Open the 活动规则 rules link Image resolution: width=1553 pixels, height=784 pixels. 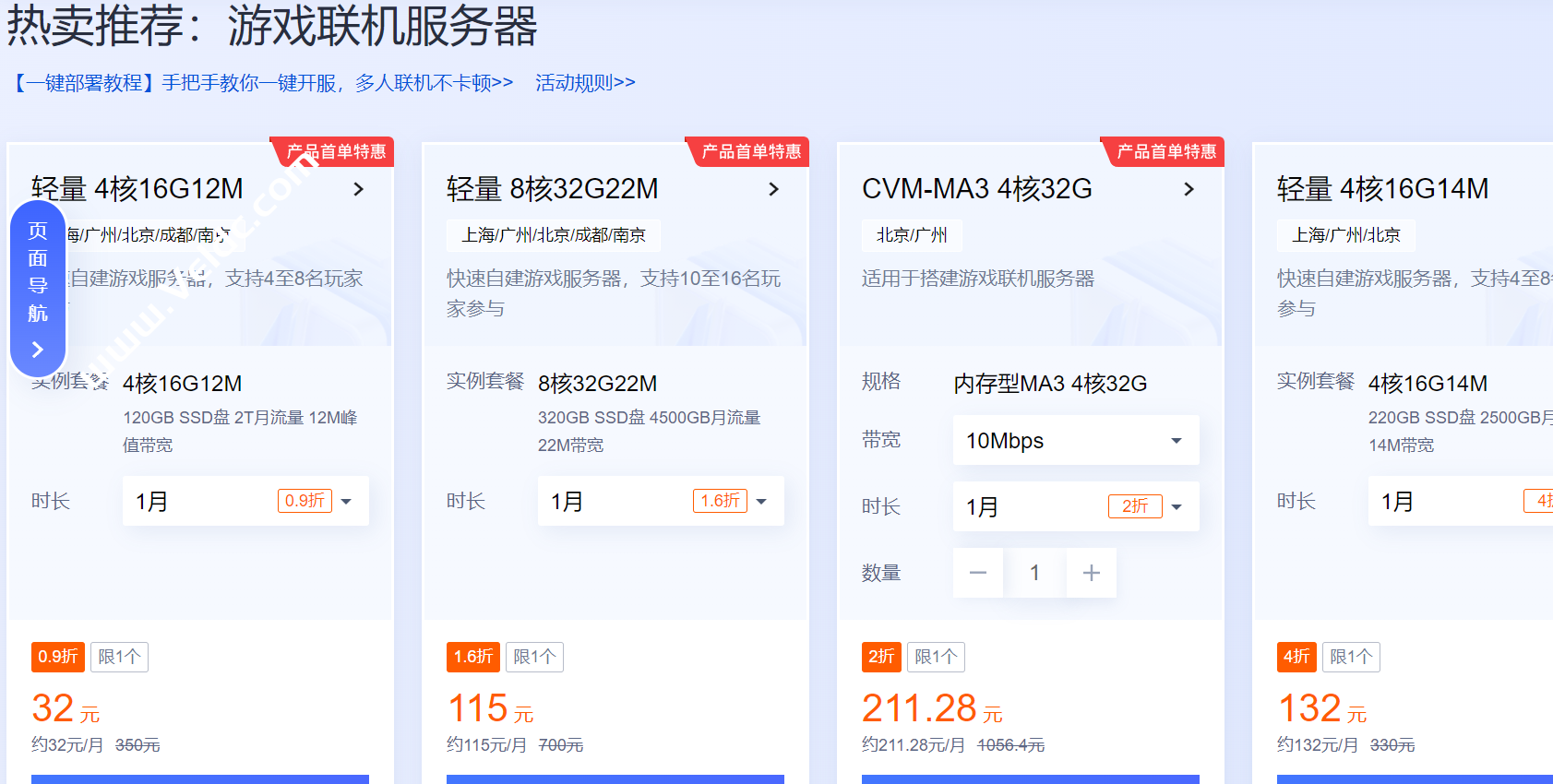(585, 83)
